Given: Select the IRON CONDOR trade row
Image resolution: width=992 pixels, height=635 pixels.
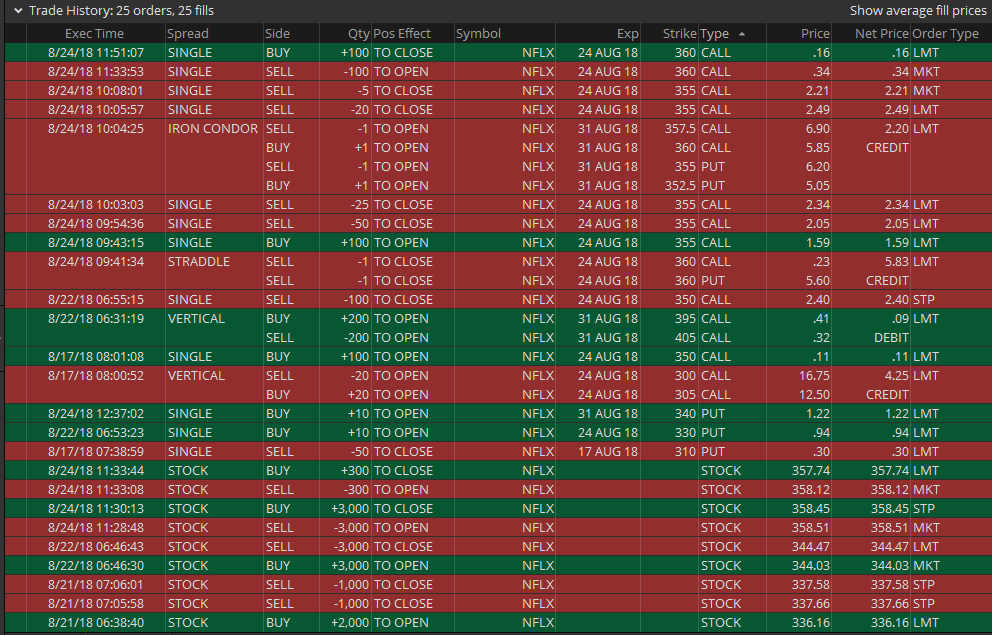Looking at the screenshot, I should click(x=212, y=129).
